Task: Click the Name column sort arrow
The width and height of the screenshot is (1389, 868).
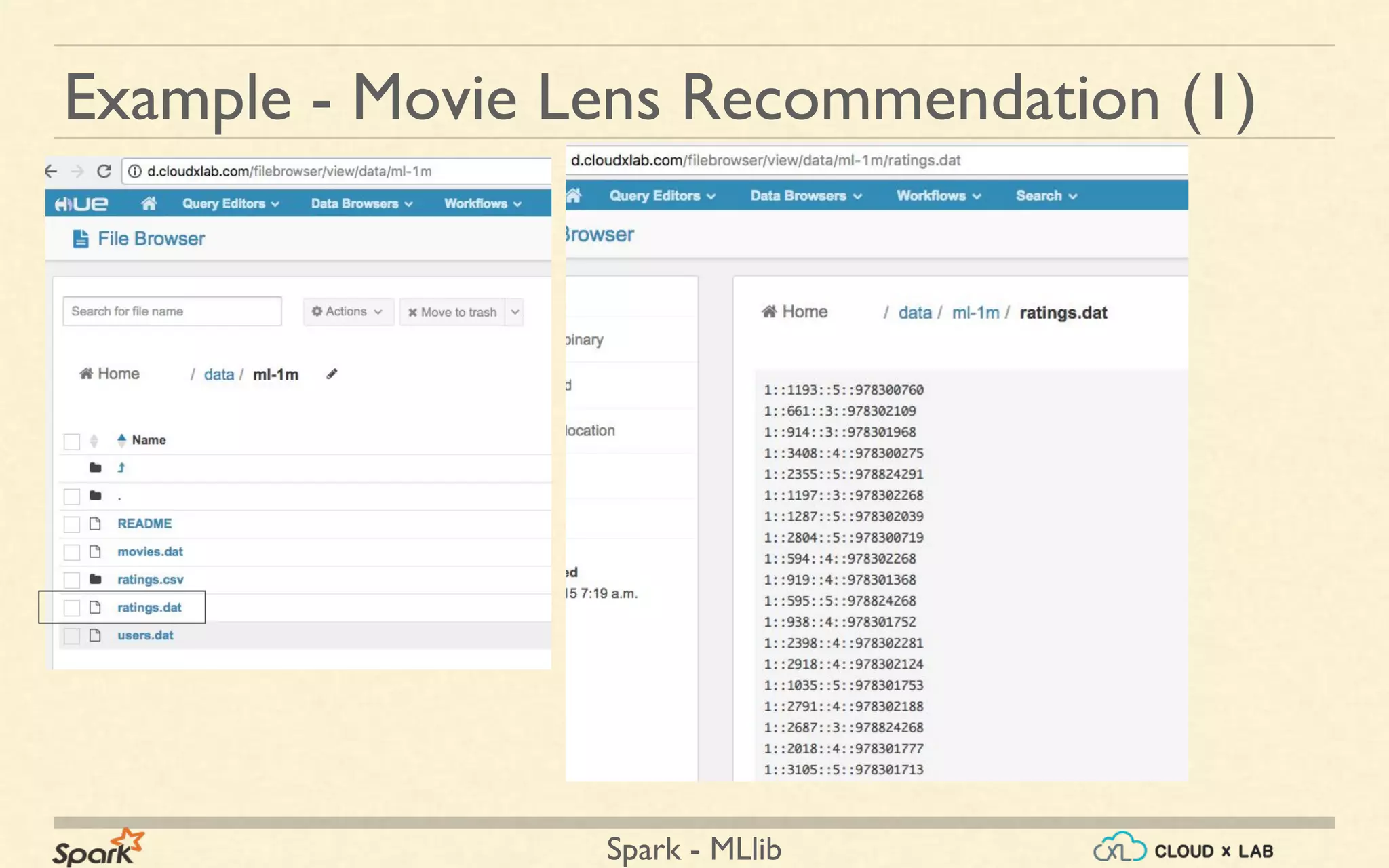Action: [x=121, y=439]
